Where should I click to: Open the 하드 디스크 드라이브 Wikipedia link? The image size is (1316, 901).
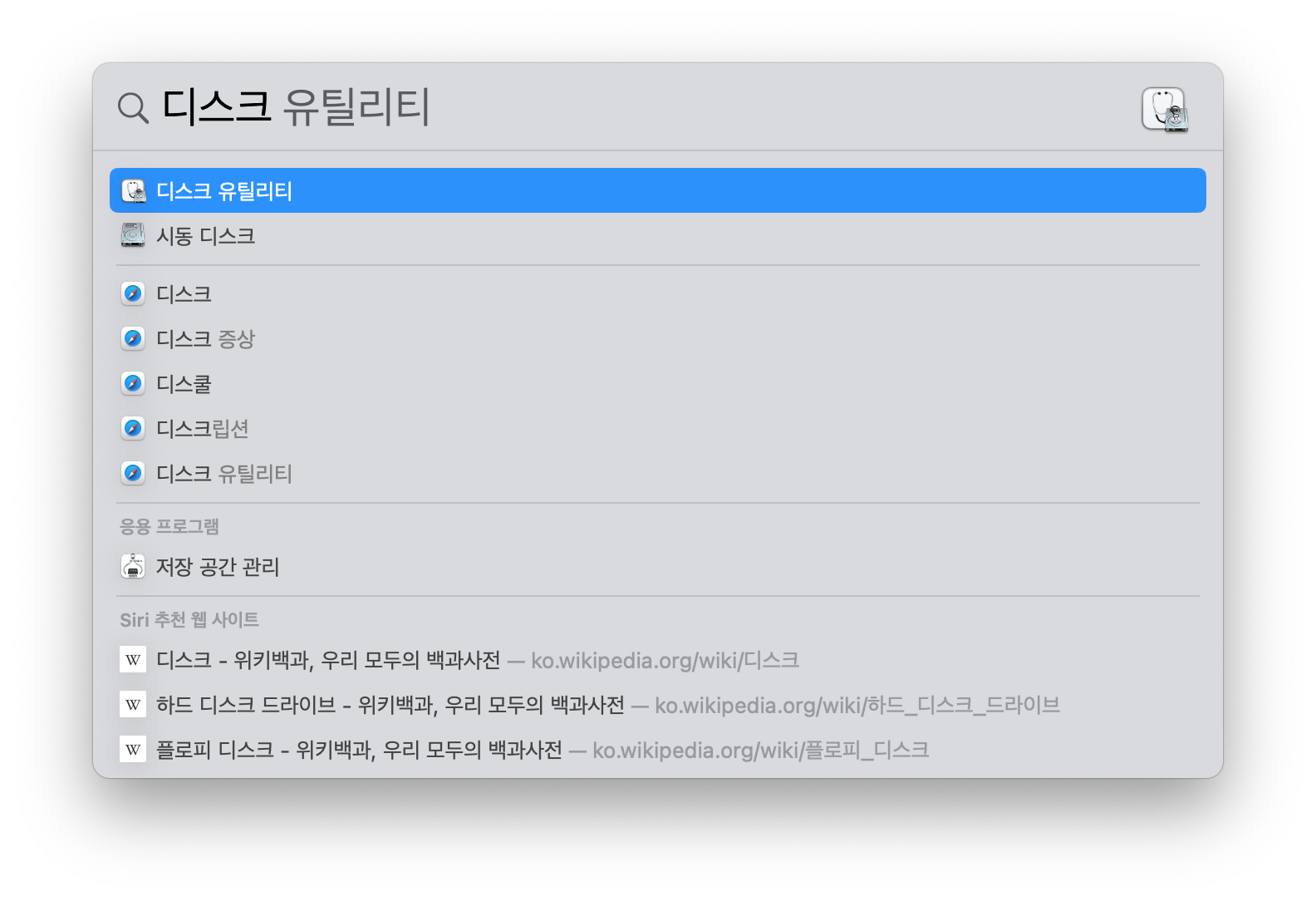pyautogui.click(x=658, y=705)
